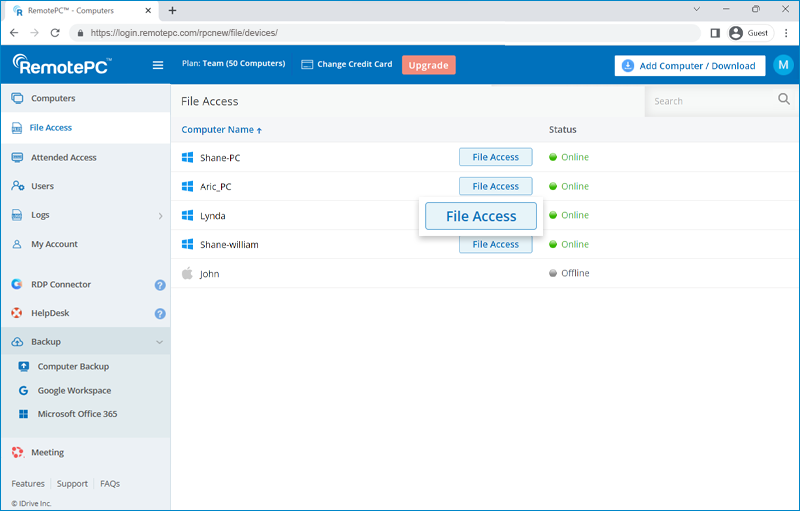Click the hamburger menu icon in header
Screen dimensions: 800x511
157,65
